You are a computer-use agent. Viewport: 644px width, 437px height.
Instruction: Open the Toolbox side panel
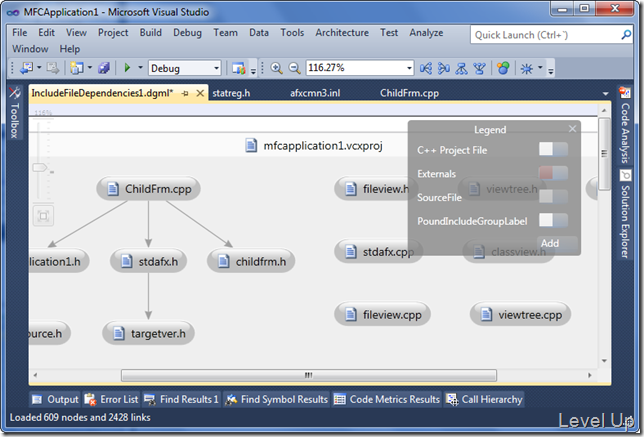pyautogui.click(x=14, y=113)
